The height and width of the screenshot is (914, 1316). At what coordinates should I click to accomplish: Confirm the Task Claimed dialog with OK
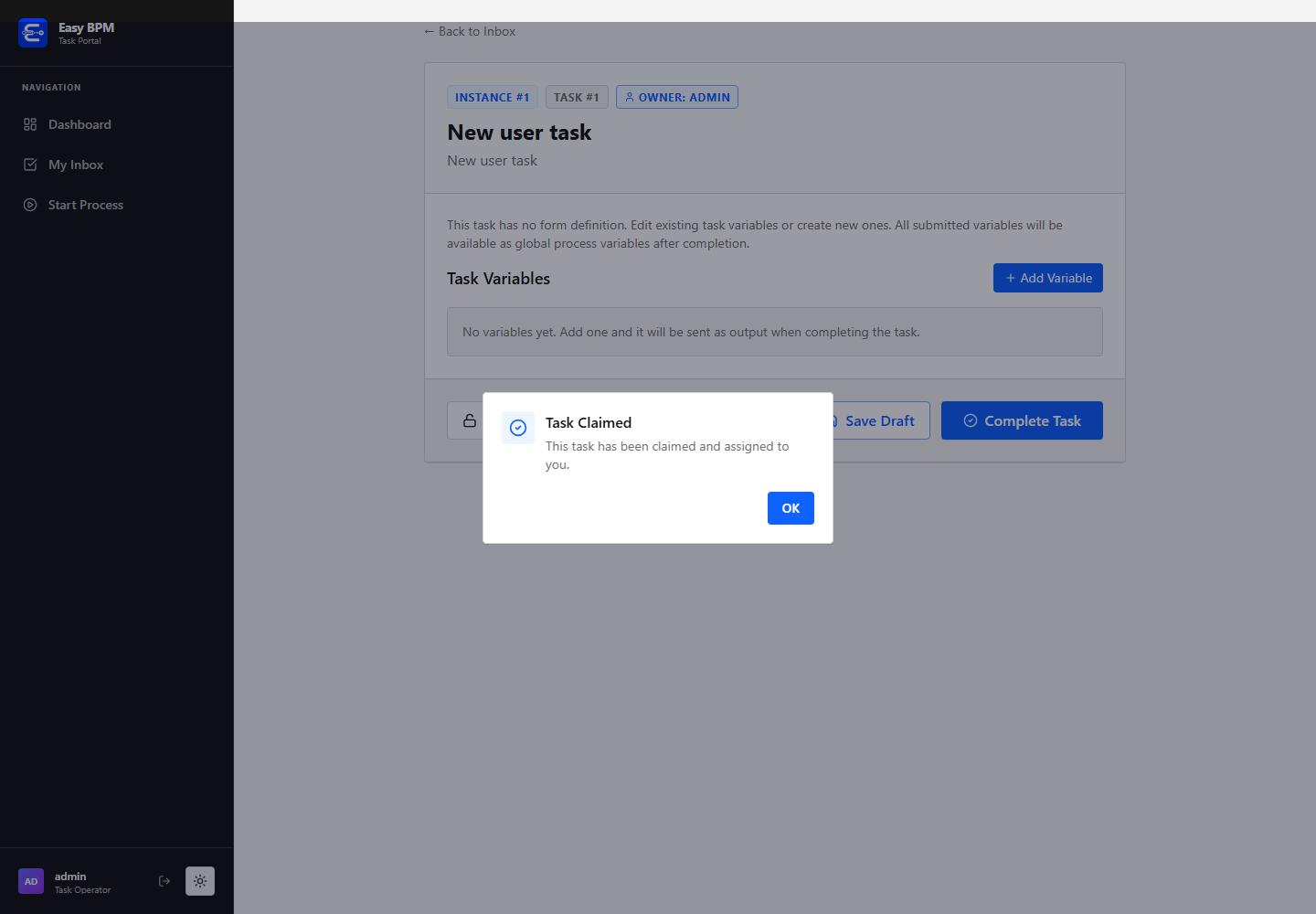[791, 508]
